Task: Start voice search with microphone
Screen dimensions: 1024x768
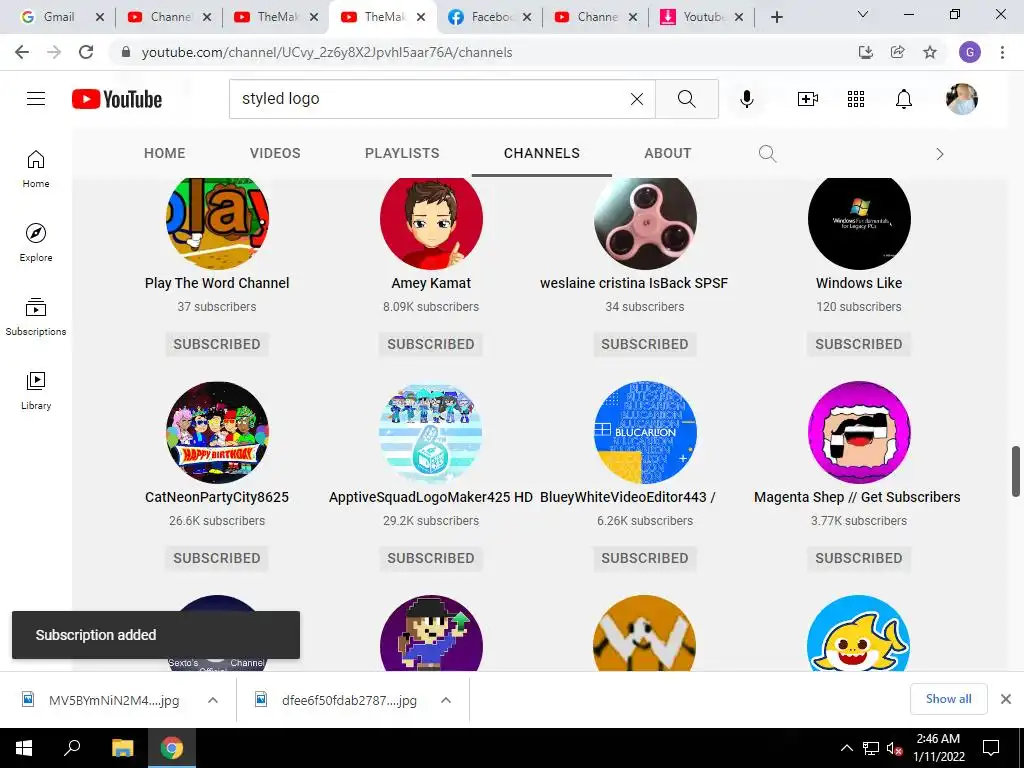Action: click(x=746, y=99)
